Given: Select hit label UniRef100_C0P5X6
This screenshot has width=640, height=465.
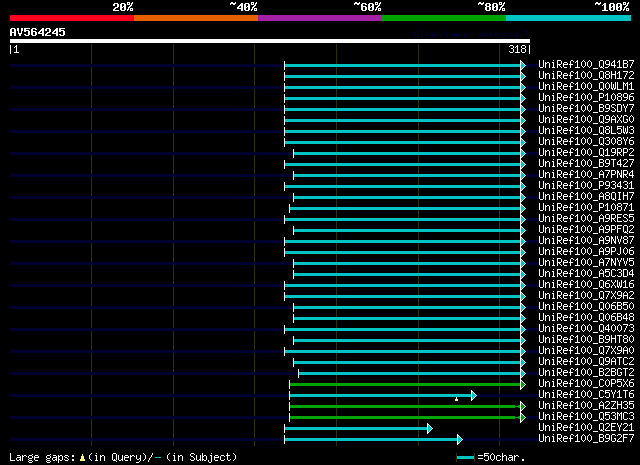Looking at the screenshot, I should click(x=586, y=384).
